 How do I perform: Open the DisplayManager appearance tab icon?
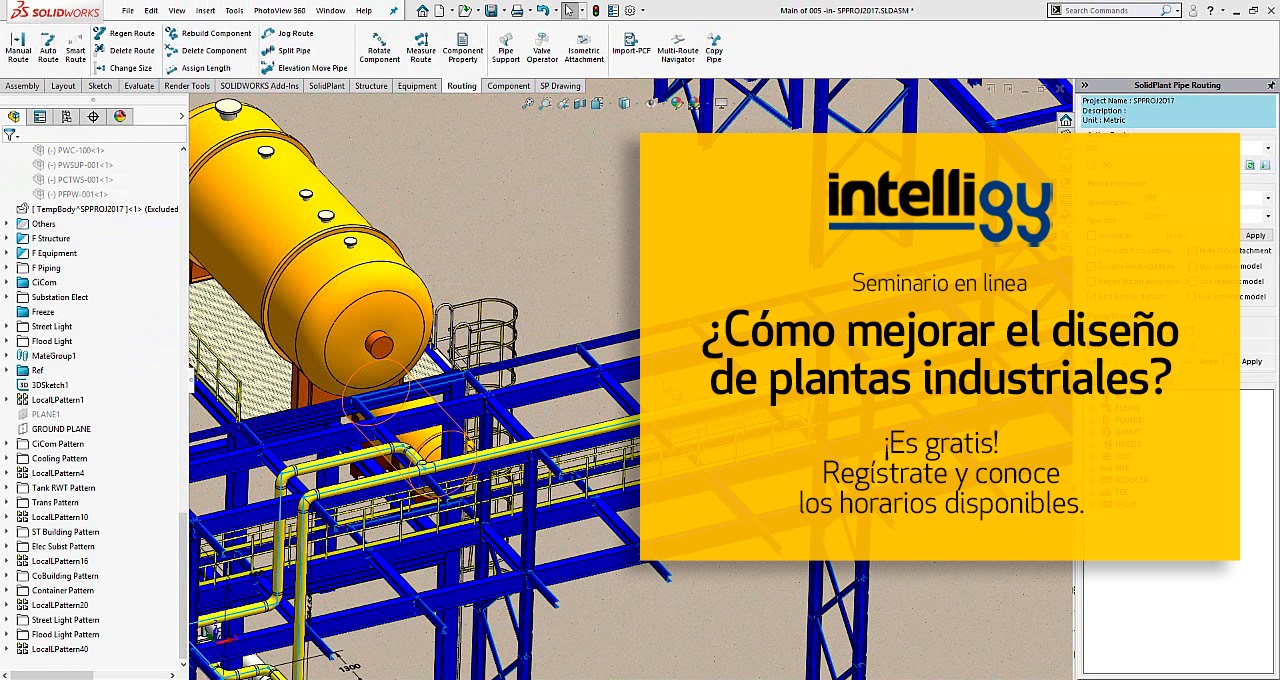120,117
